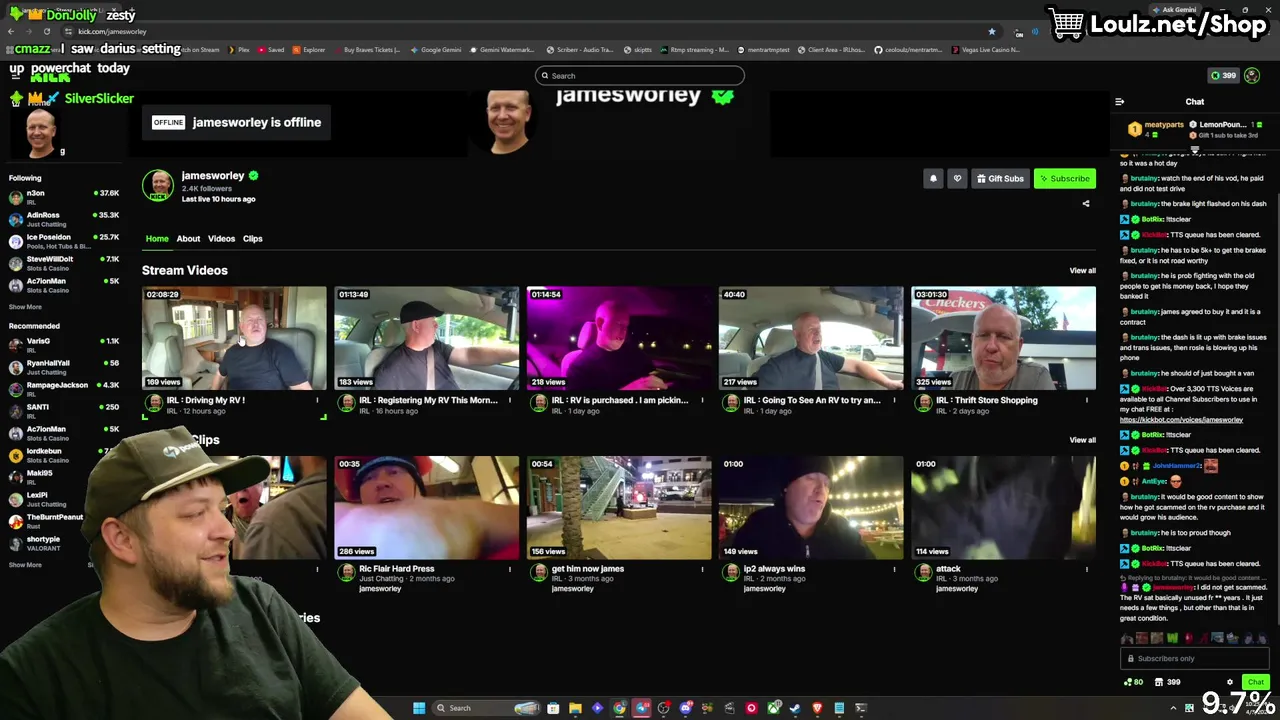
Task: Open chat settings gear icon
Action: click(1230, 682)
